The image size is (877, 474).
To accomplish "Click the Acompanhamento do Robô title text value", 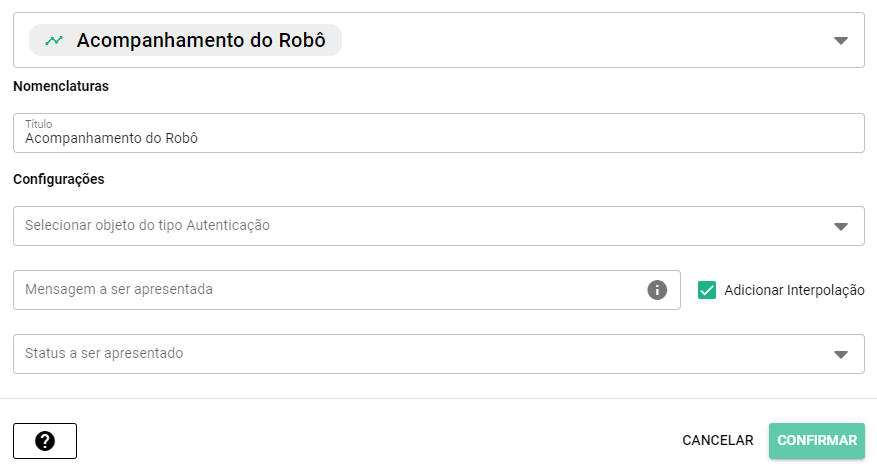I will (111, 139).
